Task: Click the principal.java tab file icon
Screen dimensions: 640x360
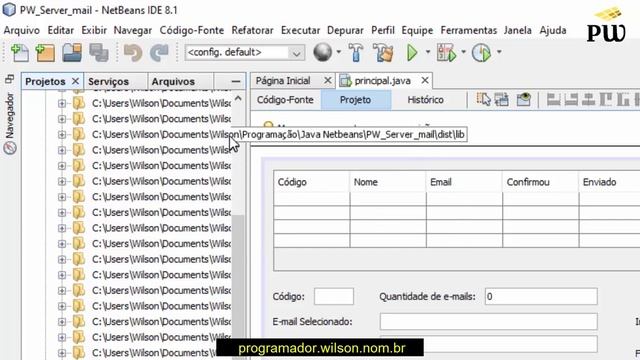Action: click(x=345, y=81)
